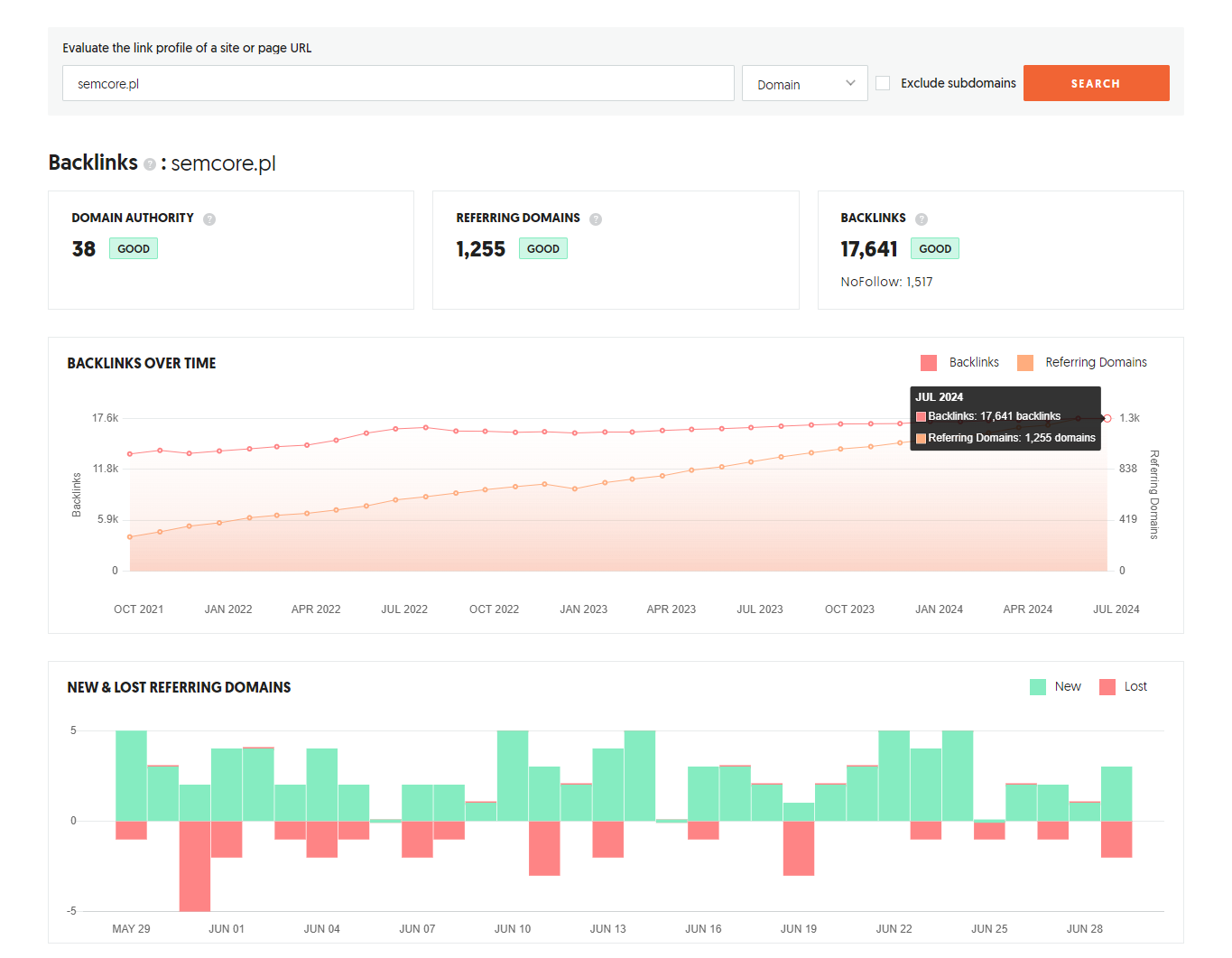This screenshot has width=1232, height=958.
Task: Click the Domain dropdown chevron arrow
Action: [x=850, y=83]
